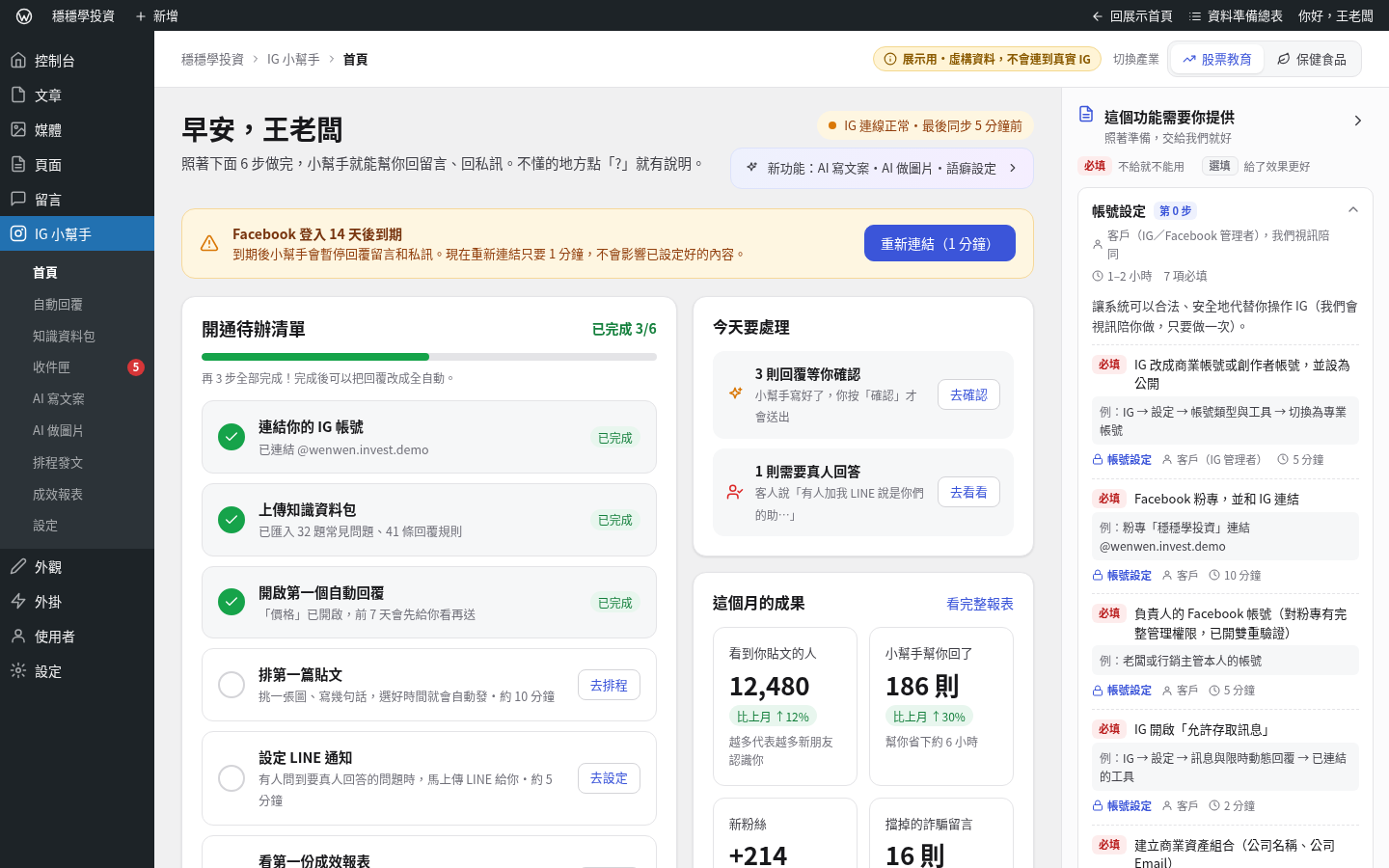Click 比上月 ↑30% growth badge
Viewport: 1389px width, 868px height.
pyautogui.click(x=929, y=717)
